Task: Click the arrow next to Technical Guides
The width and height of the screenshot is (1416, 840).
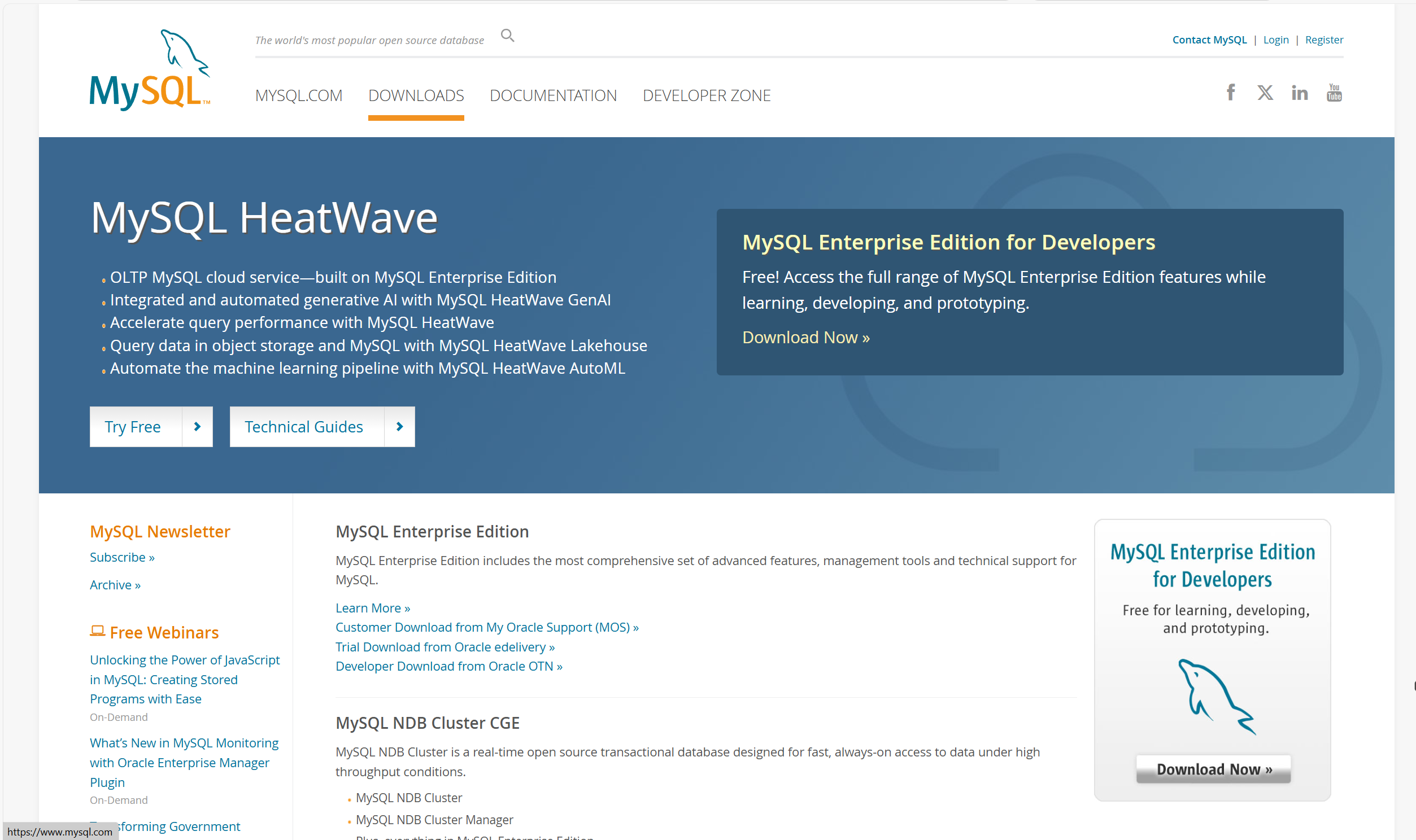Action: point(399,427)
